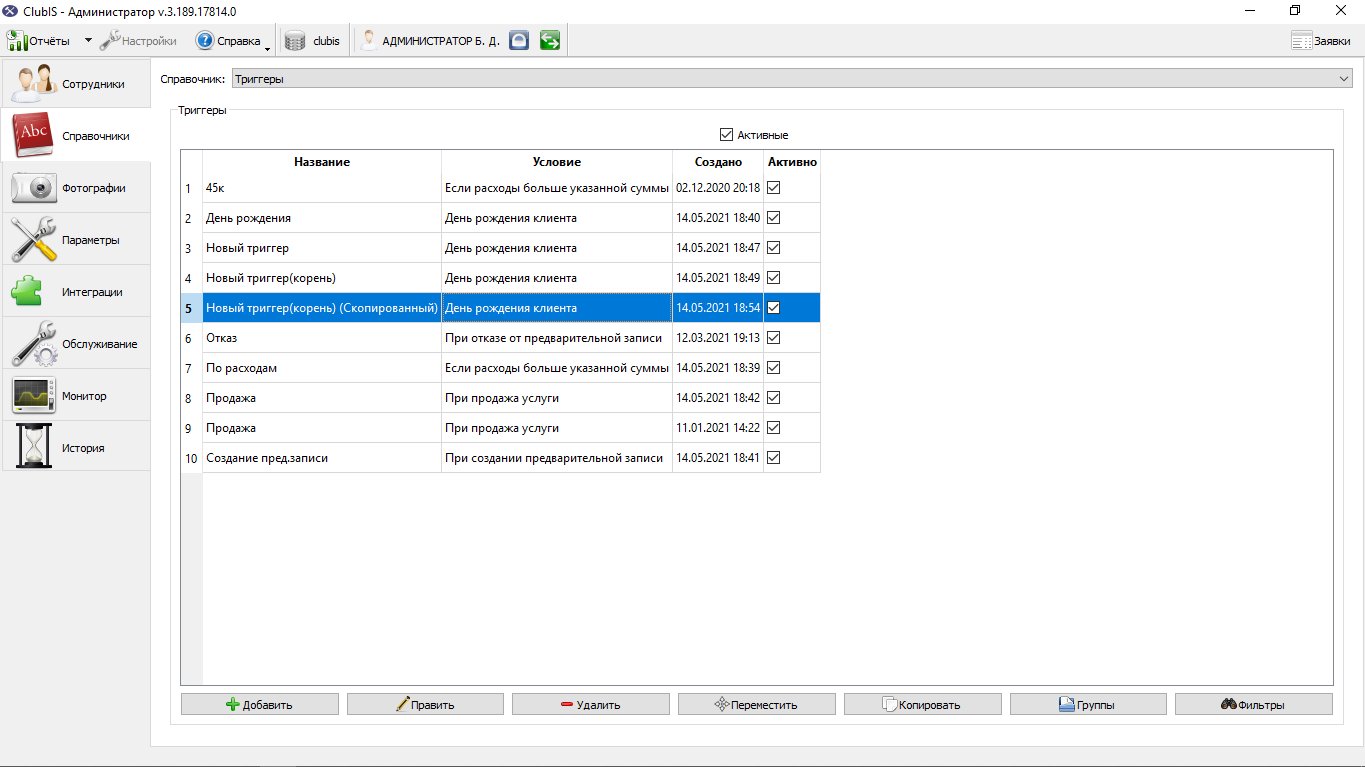
Task: Open the История hourglass icon
Action: [x=33, y=448]
